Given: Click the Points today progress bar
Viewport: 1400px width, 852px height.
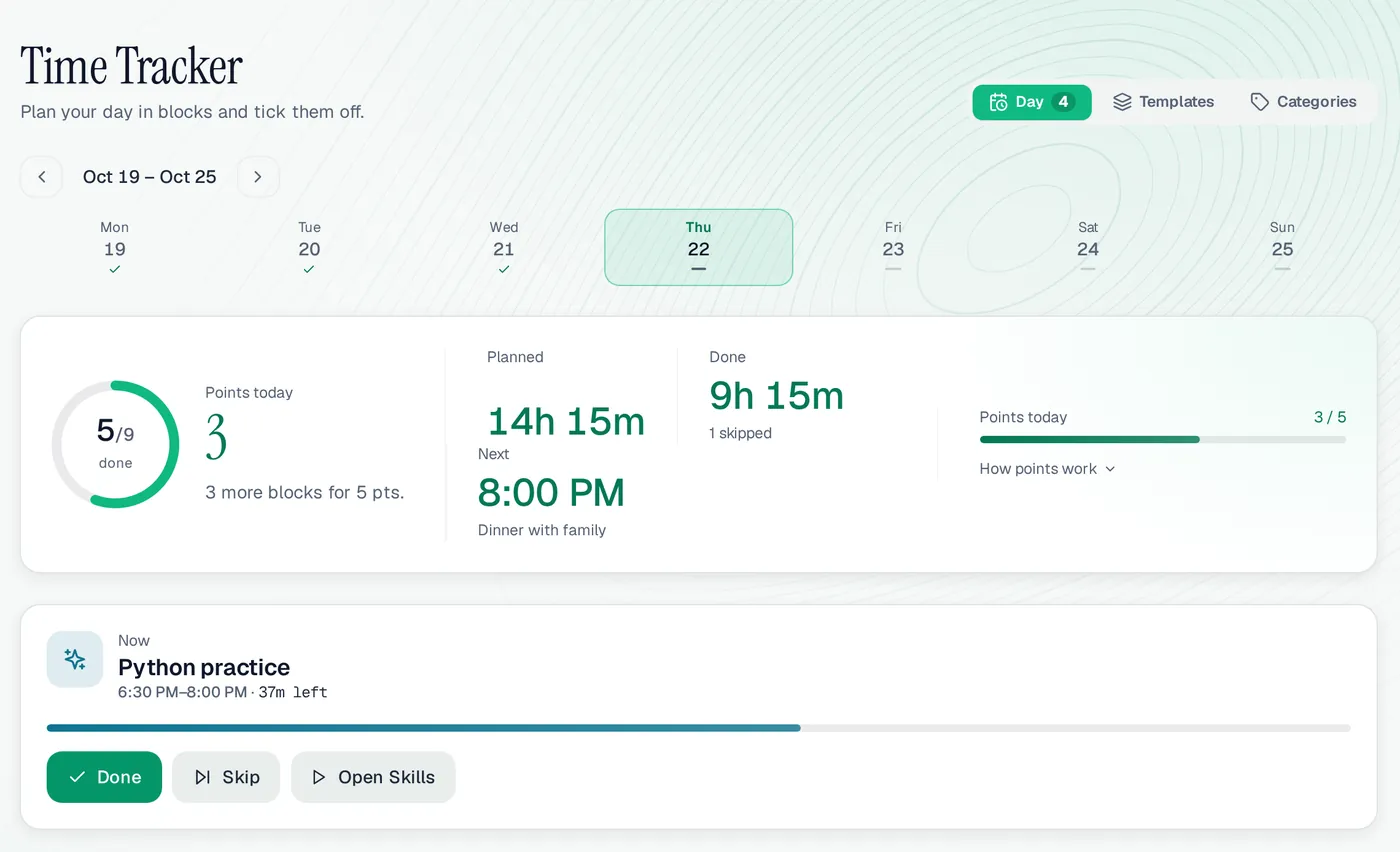Looking at the screenshot, I should click(1163, 439).
